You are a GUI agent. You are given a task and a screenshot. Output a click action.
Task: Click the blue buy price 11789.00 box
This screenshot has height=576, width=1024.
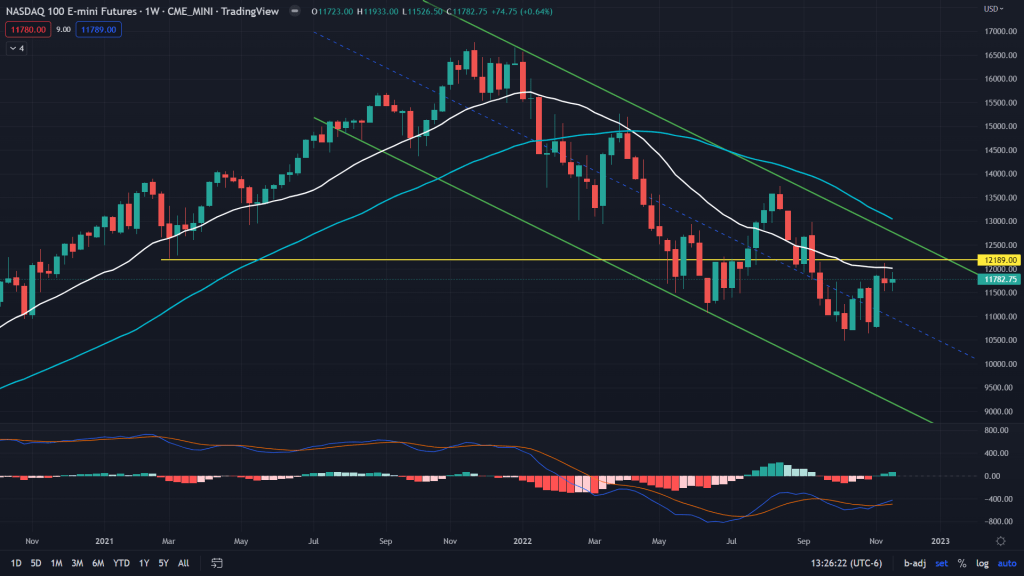tap(98, 30)
